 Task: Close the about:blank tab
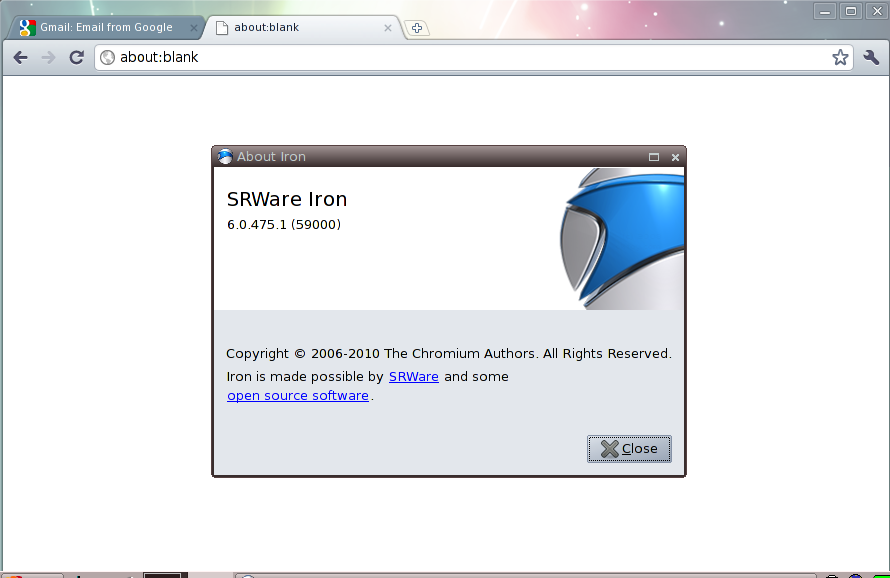[x=388, y=28]
